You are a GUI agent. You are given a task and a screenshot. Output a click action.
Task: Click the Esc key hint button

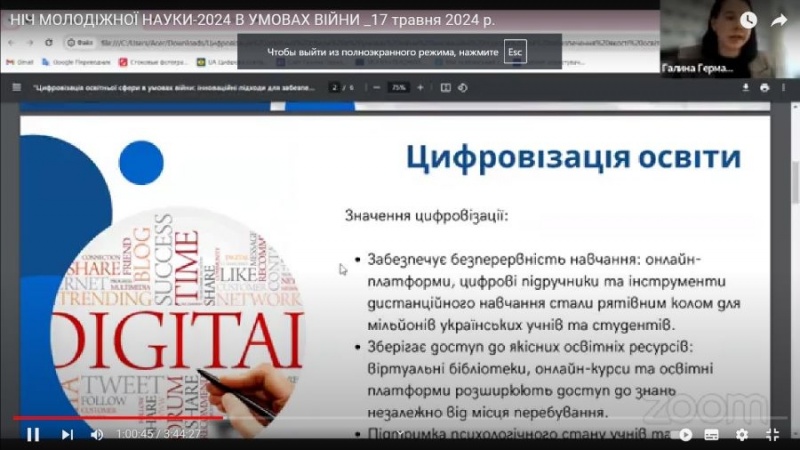(515, 51)
